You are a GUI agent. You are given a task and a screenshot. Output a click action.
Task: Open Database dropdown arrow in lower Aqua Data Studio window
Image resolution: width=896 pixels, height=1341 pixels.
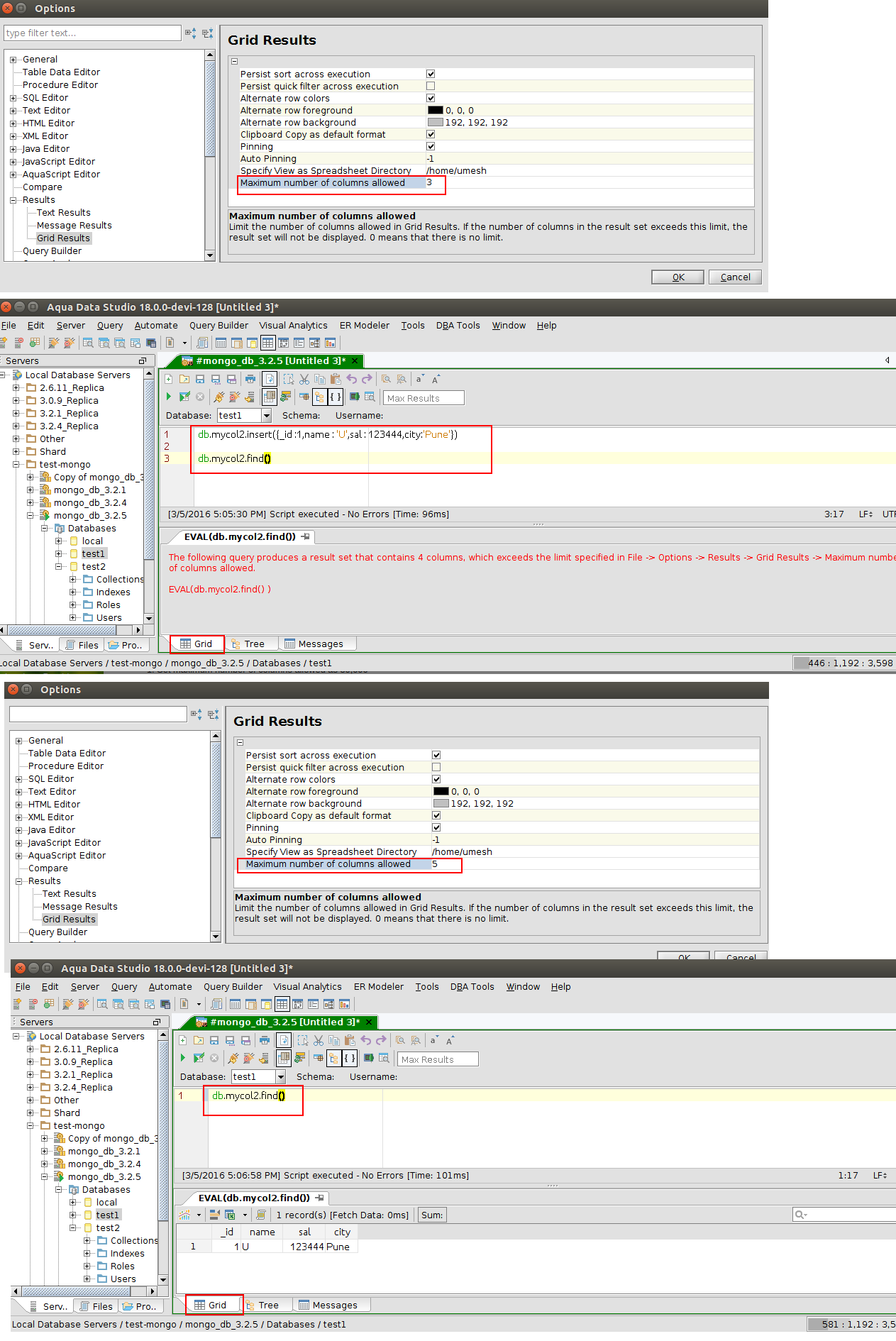(281, 1077)
